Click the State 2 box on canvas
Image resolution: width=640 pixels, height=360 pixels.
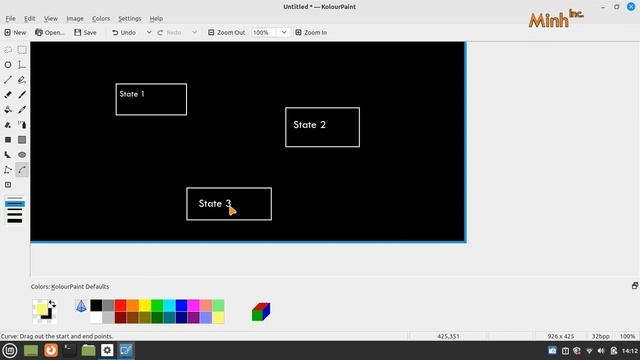pos(322,127)
